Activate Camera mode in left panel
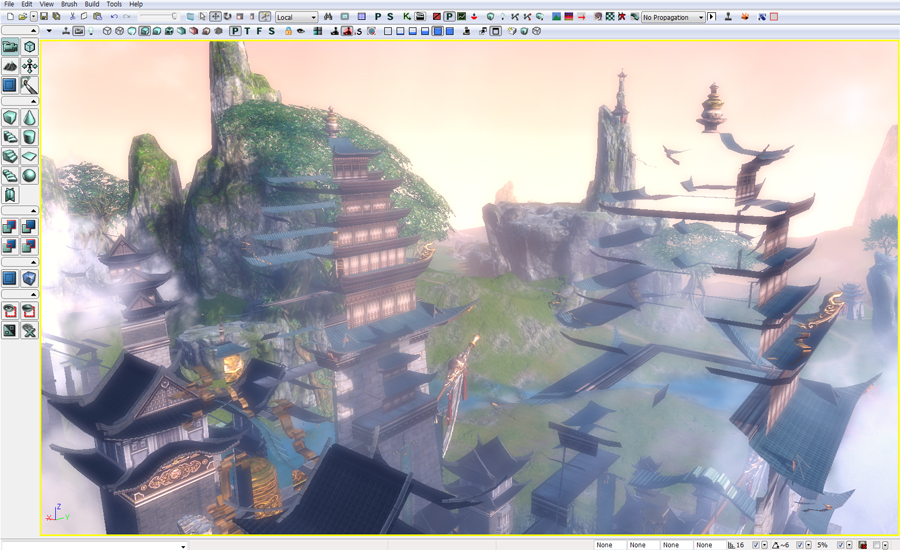900x550 pixels. click(x=10, y=47)
